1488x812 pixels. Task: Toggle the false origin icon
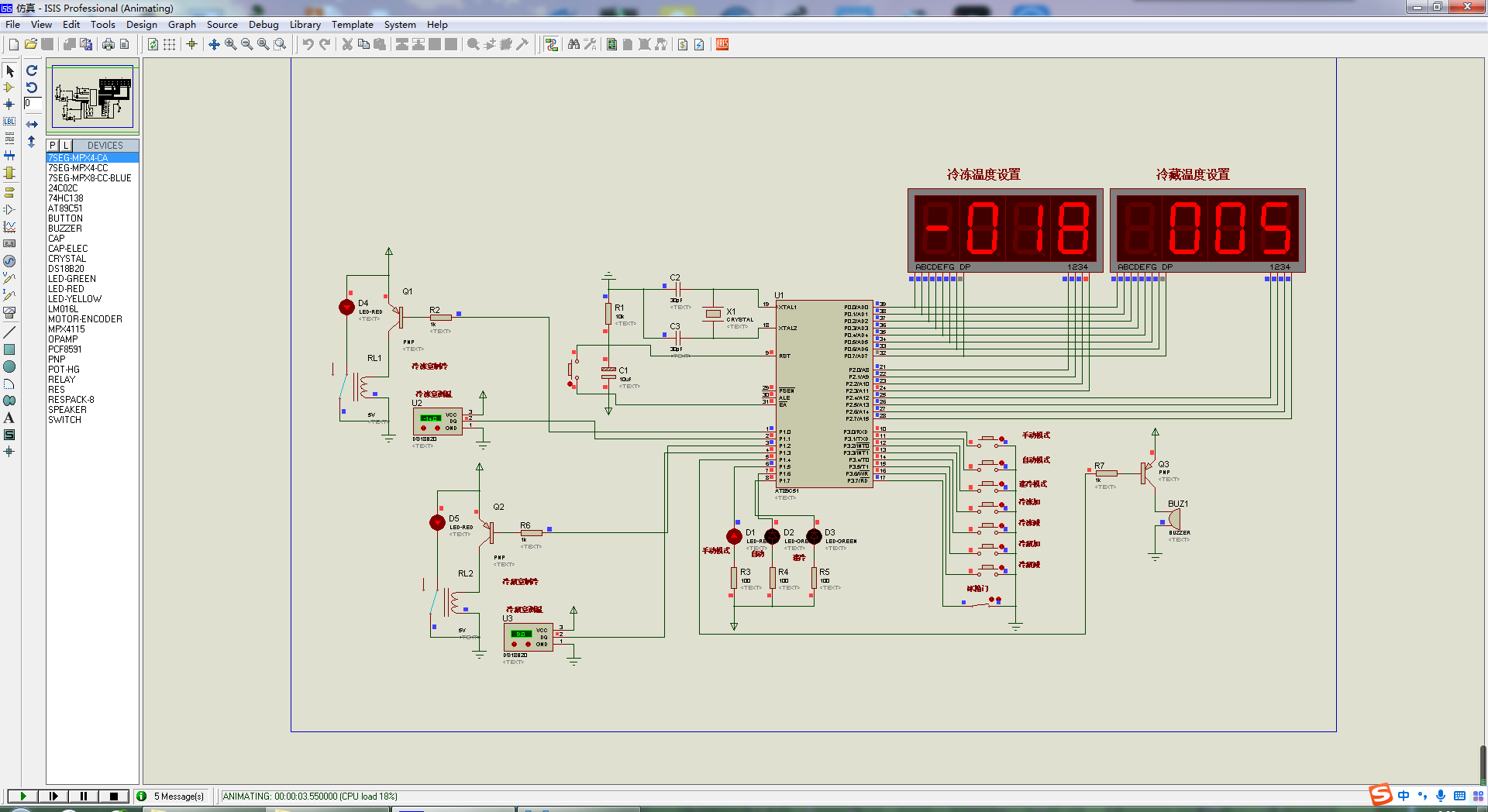coord(191,44)
